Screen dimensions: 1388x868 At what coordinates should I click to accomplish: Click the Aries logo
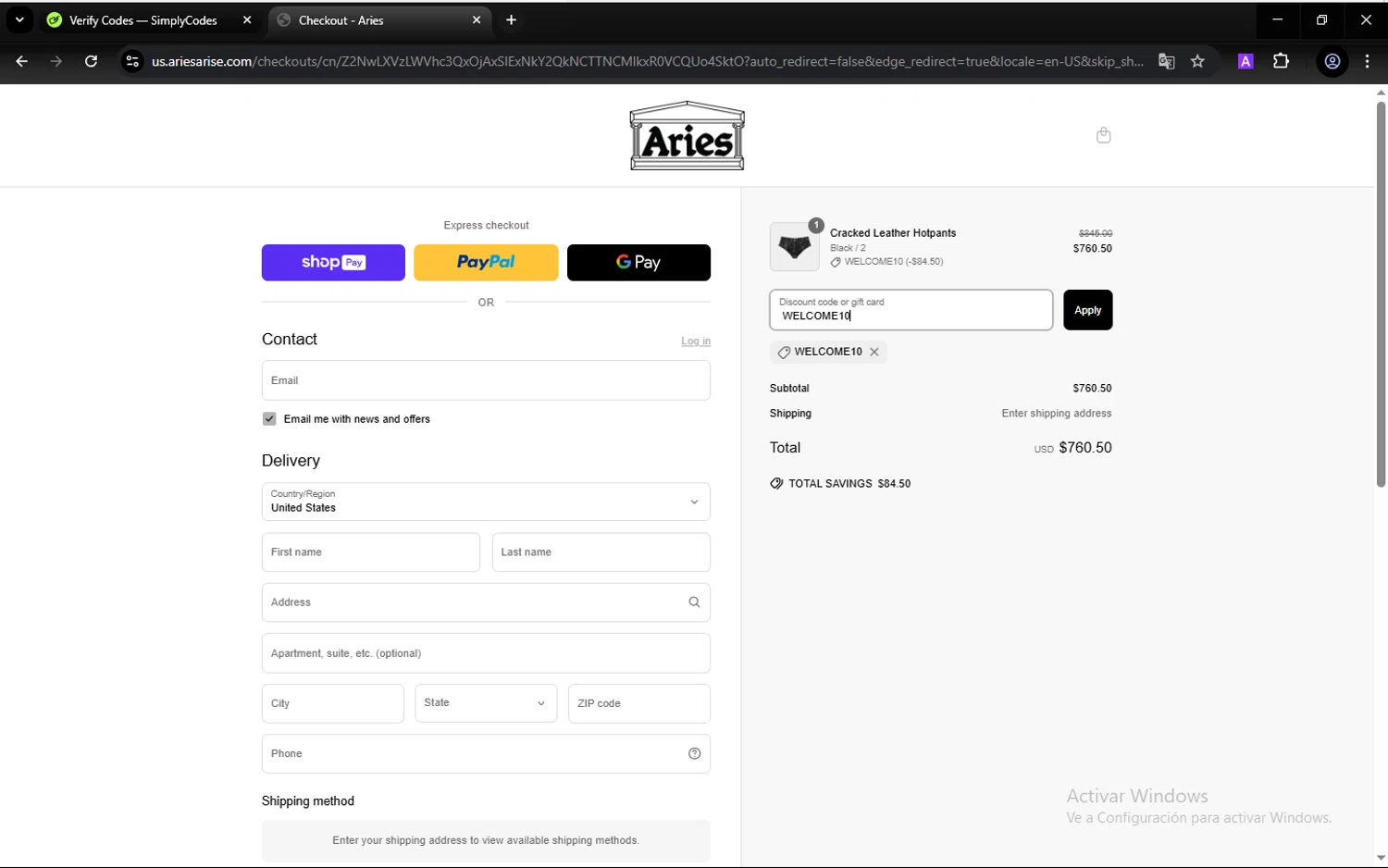pos(687,136)
